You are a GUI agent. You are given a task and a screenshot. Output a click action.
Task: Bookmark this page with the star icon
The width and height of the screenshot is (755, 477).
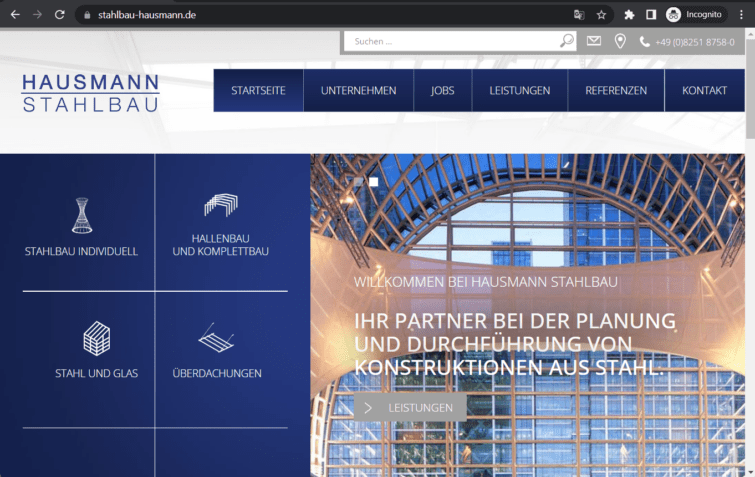[601, 15]
